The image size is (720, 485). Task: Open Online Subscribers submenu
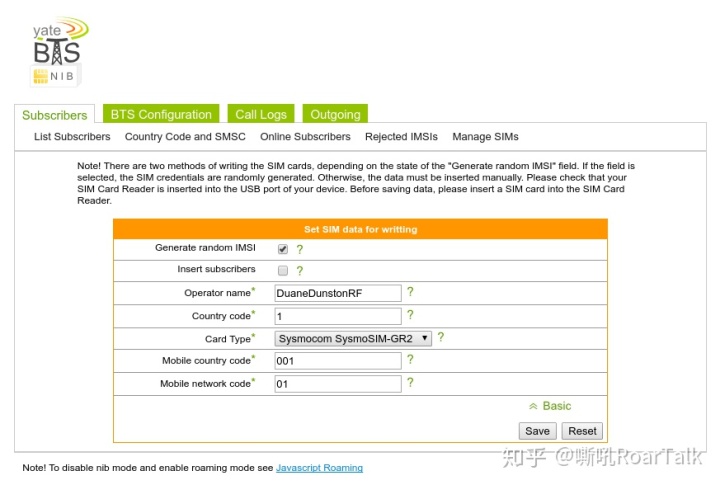305,137
